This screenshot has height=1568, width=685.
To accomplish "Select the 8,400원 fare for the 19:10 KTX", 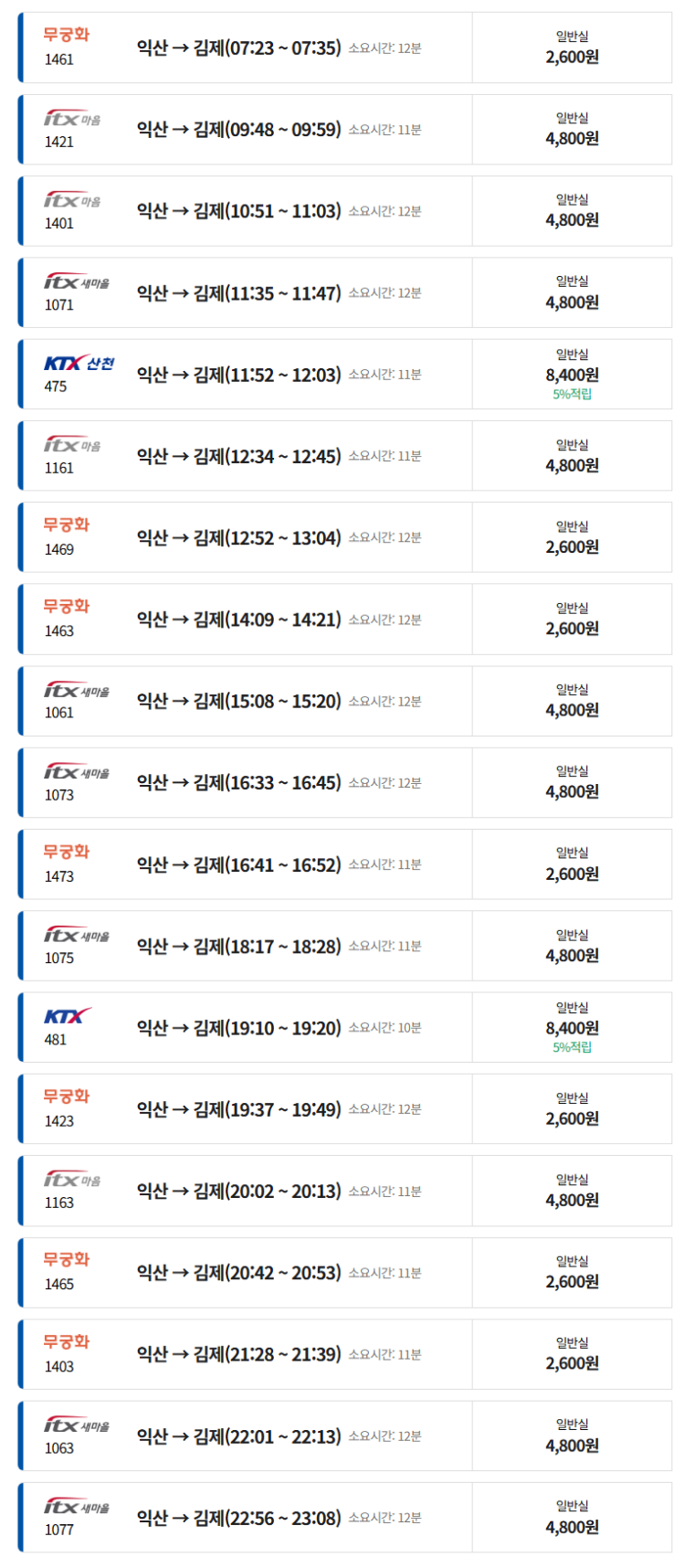I will (x=572, y=1028).
